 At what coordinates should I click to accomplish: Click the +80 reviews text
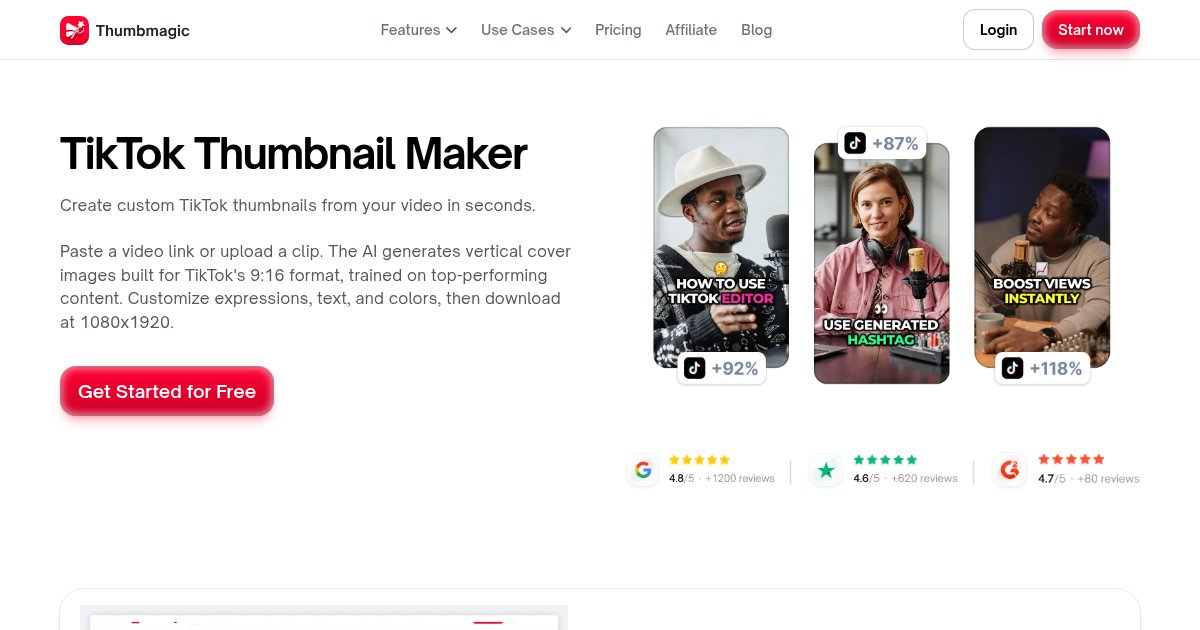tap(1107, 479)
